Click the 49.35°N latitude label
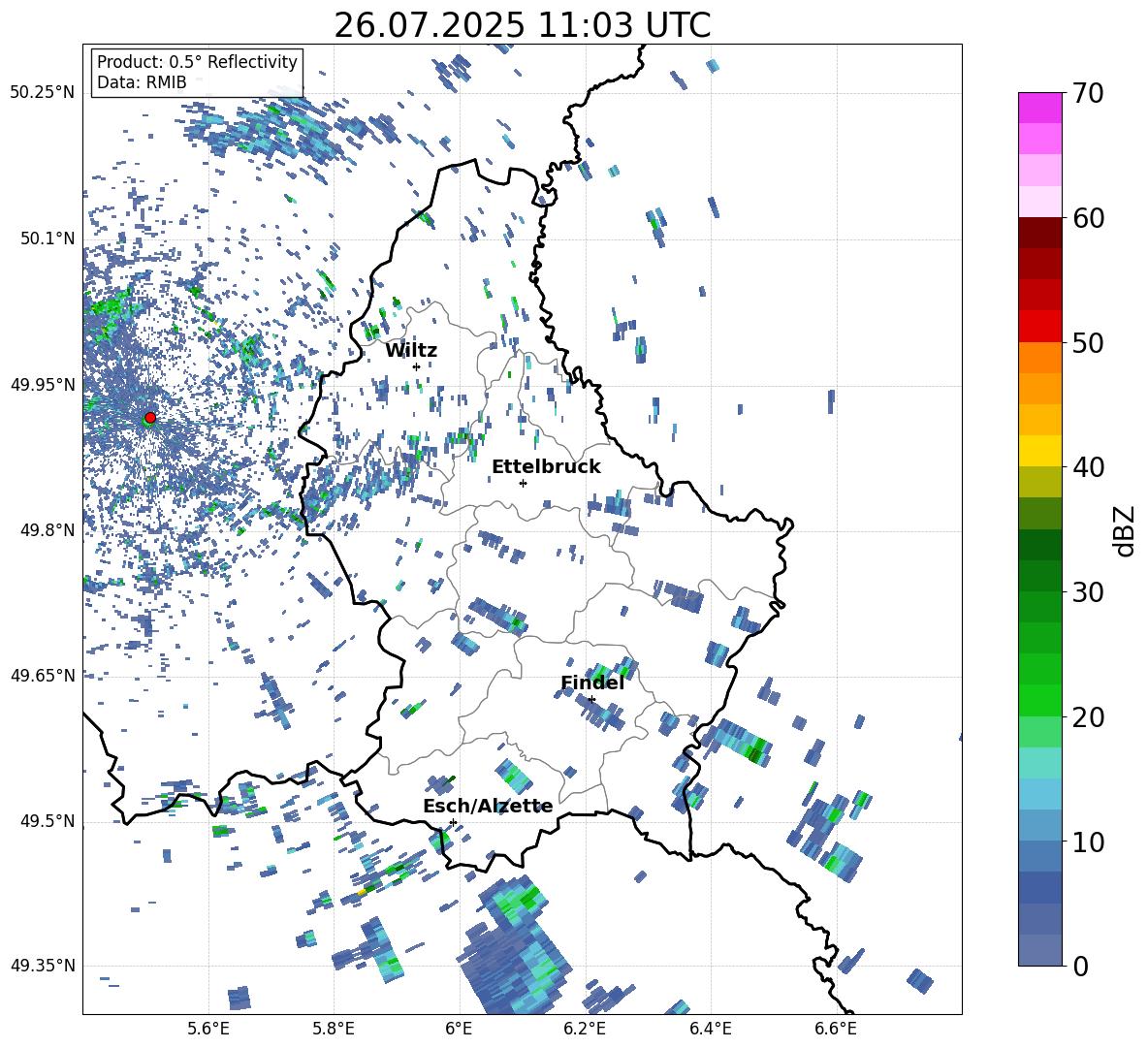1148x1048 pixels. [43, 966]
